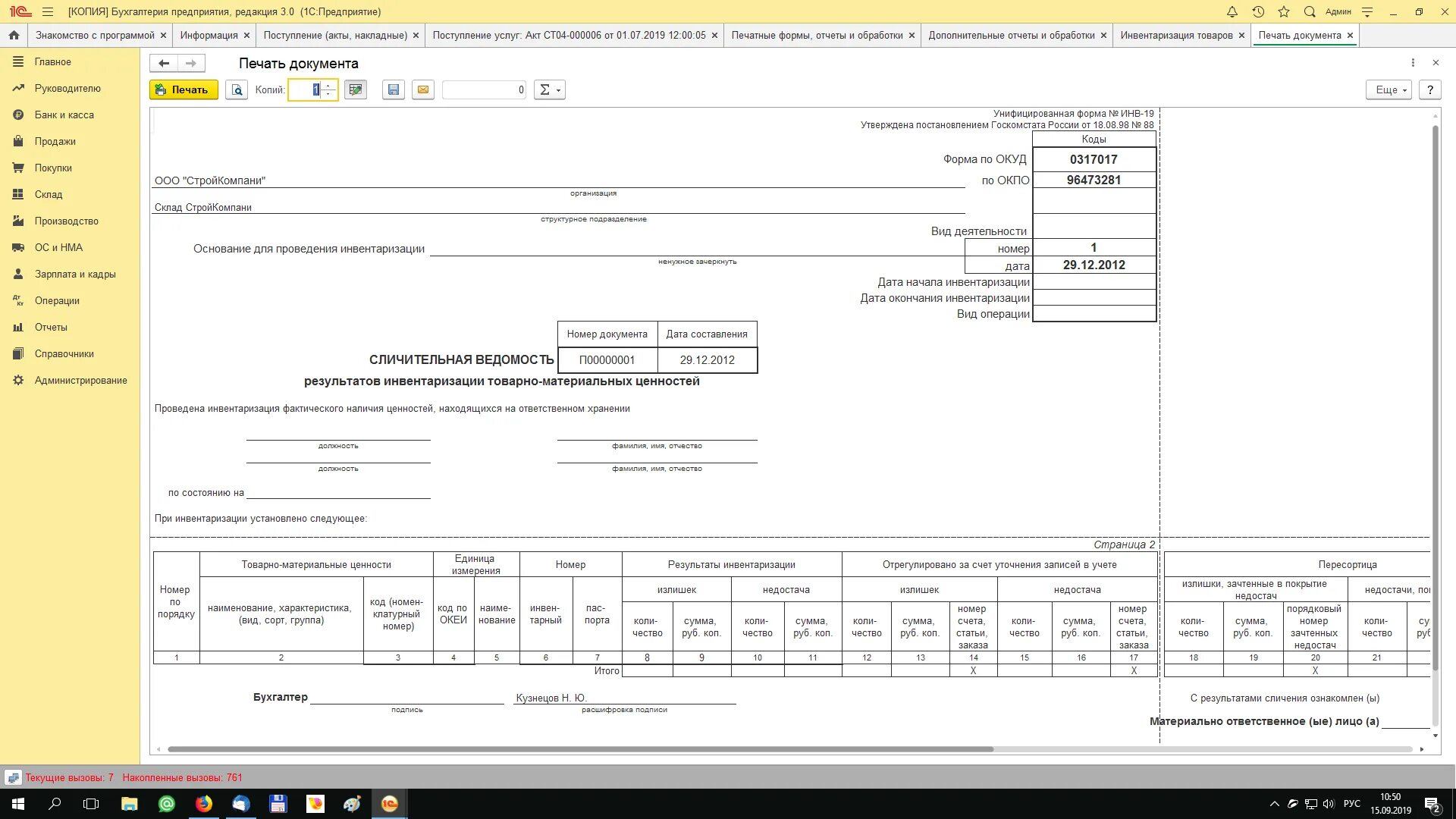Select Кузнецов Н. Ю. signature text
The image size is (1456, 819).
pyautogui.click(x=551, y=698)
